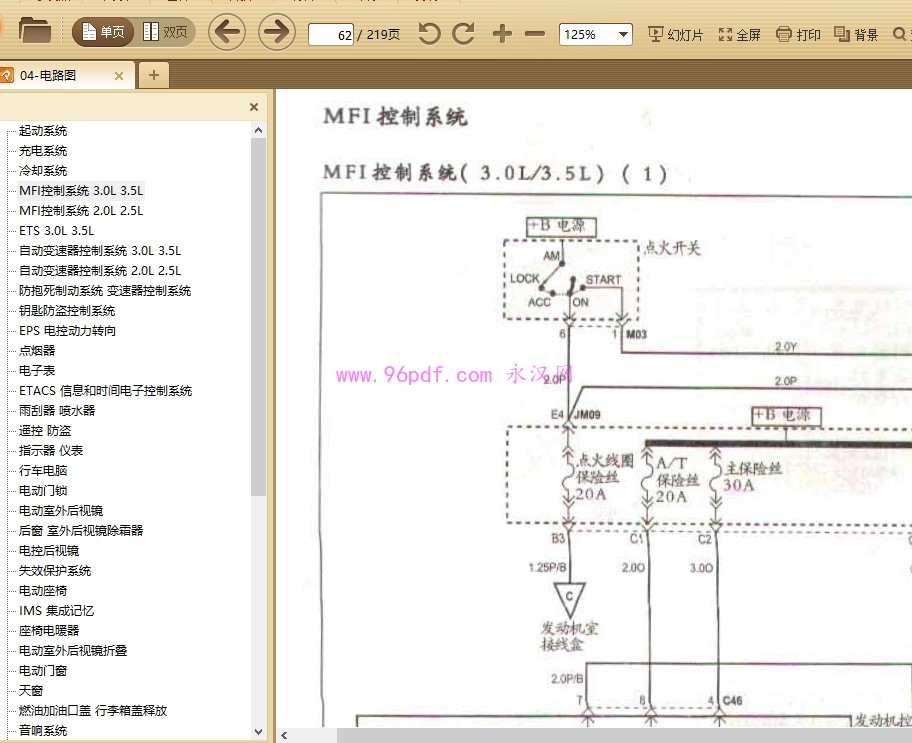Open bookmark 电控后视镜
The width and height of the screenshot is (912, 743).
[x=49, y=550]
